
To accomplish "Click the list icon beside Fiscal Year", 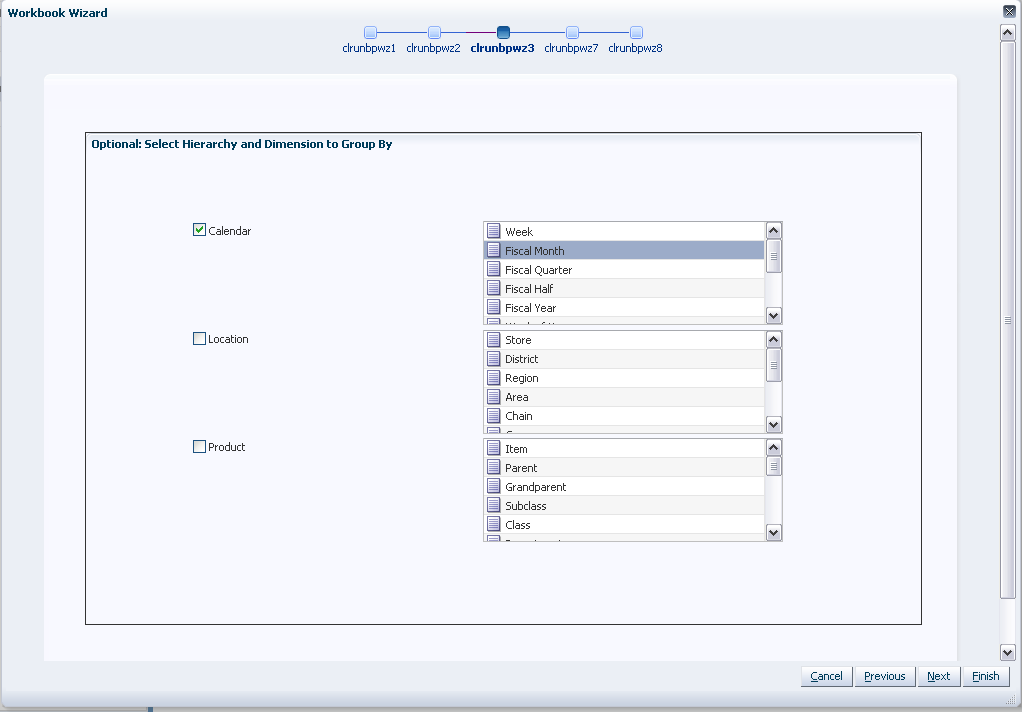I will [x=493, y=306].
